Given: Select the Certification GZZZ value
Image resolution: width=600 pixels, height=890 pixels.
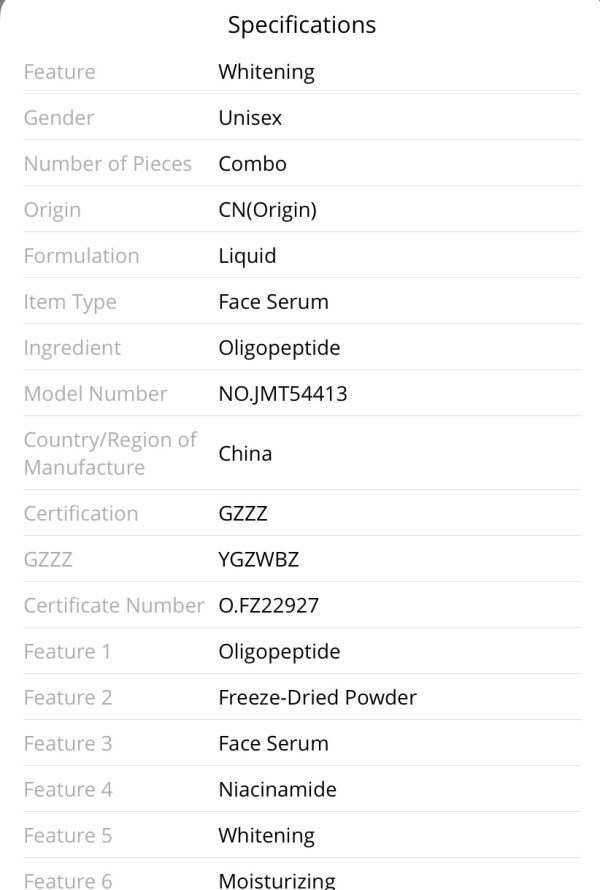Looking at the screenshot, I should click(243, 514).
